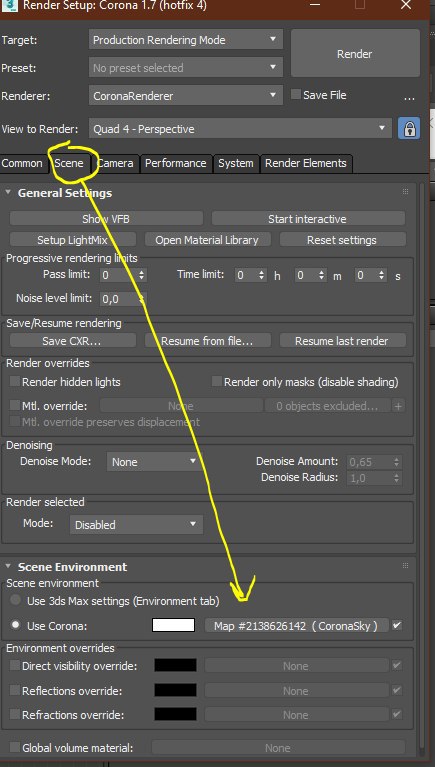Open the Preset dropdown

click(x=186, y=68)
